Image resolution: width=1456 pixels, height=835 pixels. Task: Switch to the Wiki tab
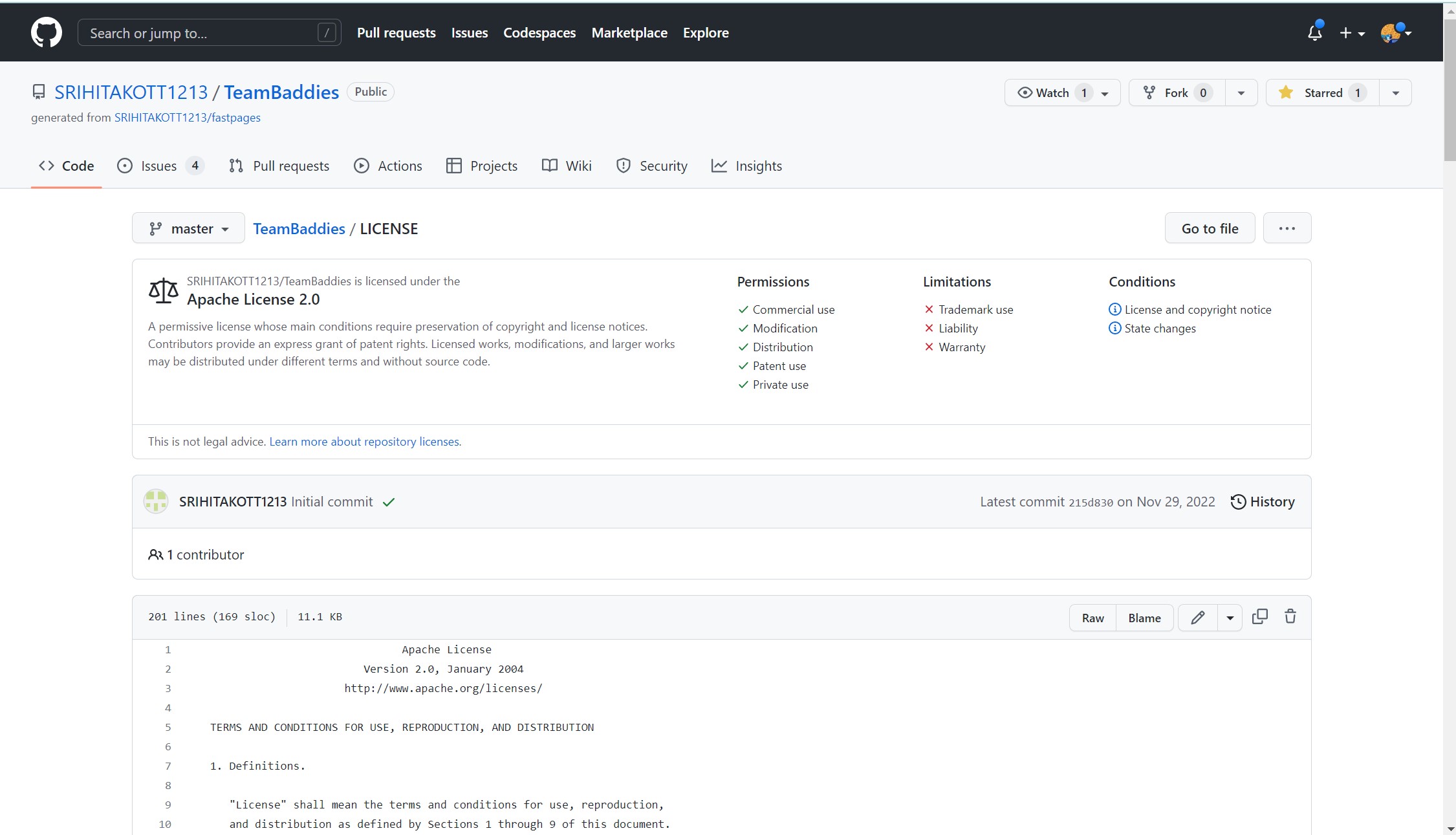(x=567, y=166)
